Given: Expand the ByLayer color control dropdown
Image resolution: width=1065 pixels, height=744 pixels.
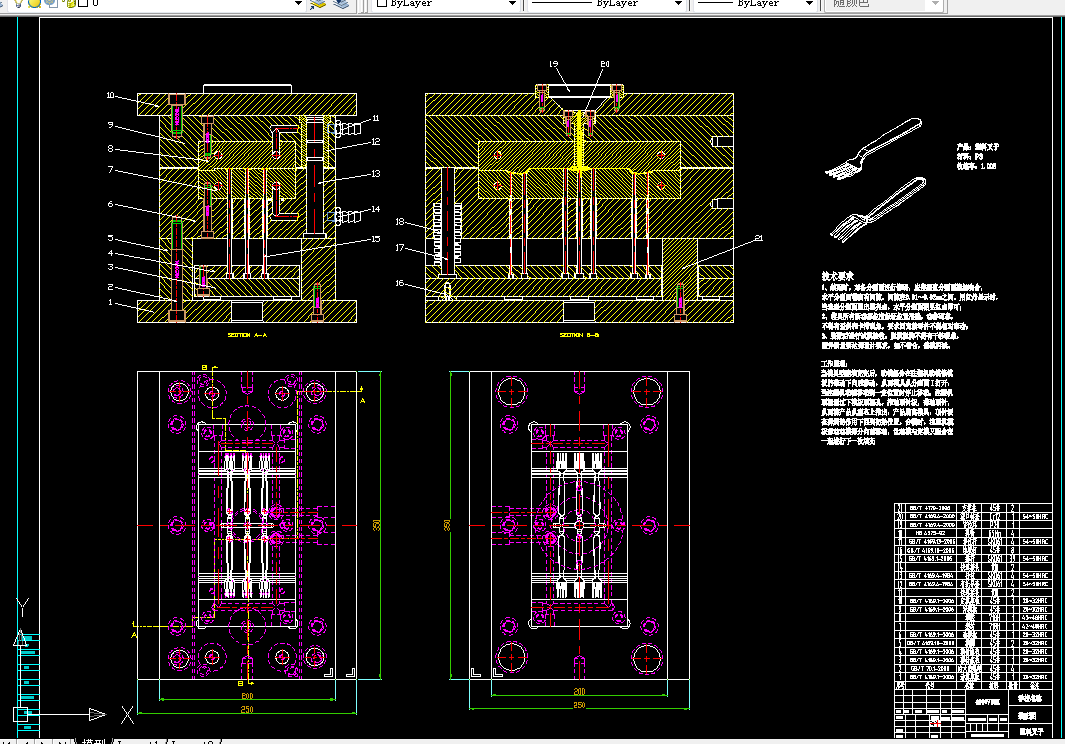Looking at the screenshot, I should [x=512, y=3].
